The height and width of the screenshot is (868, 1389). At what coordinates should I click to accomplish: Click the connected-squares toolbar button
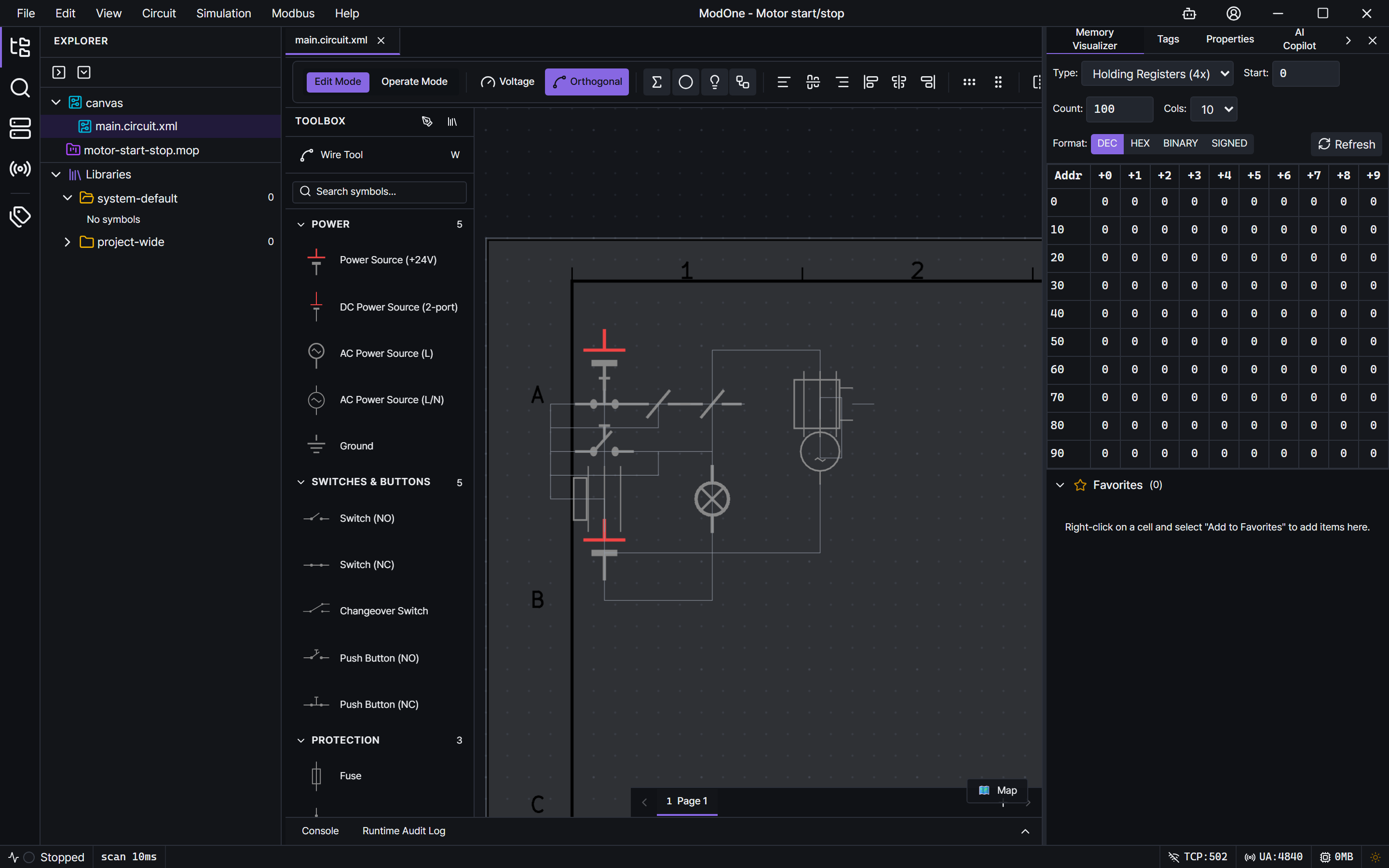743,82
